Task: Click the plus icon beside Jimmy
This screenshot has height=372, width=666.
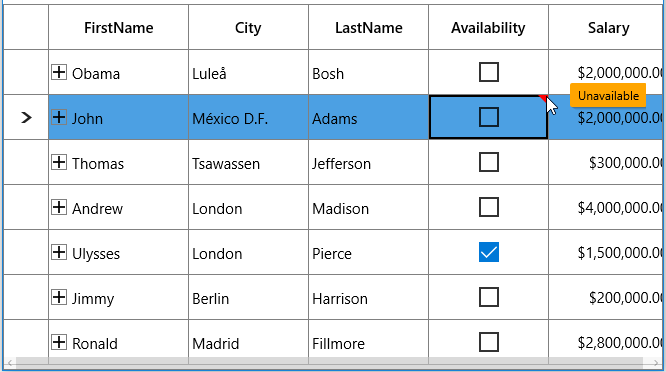Action: click(59, 297)
